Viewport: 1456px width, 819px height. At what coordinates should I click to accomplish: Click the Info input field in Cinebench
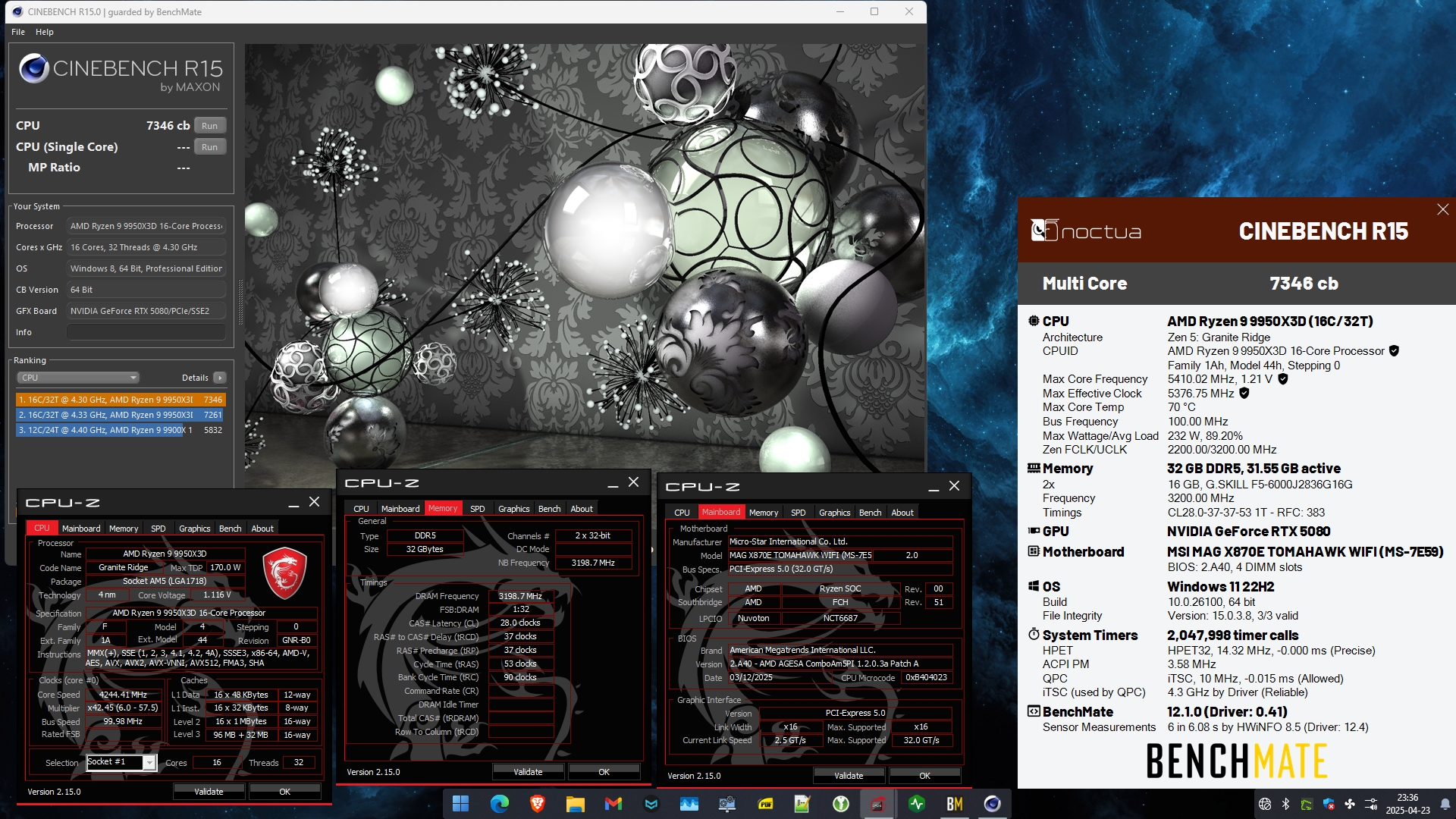tap(146, 332)
